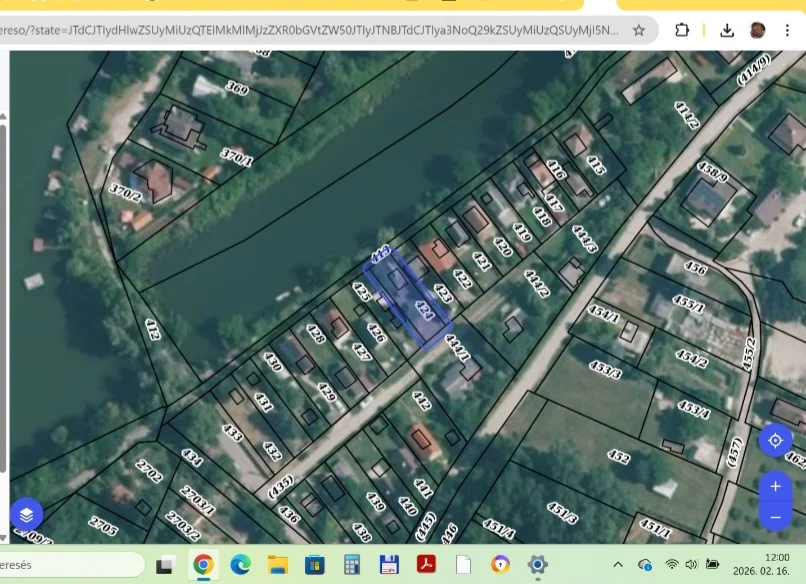806x584 pixels.
Task: Open File Explorer from the taskbar
Action: pyautogui.click(x=278, y=565)
